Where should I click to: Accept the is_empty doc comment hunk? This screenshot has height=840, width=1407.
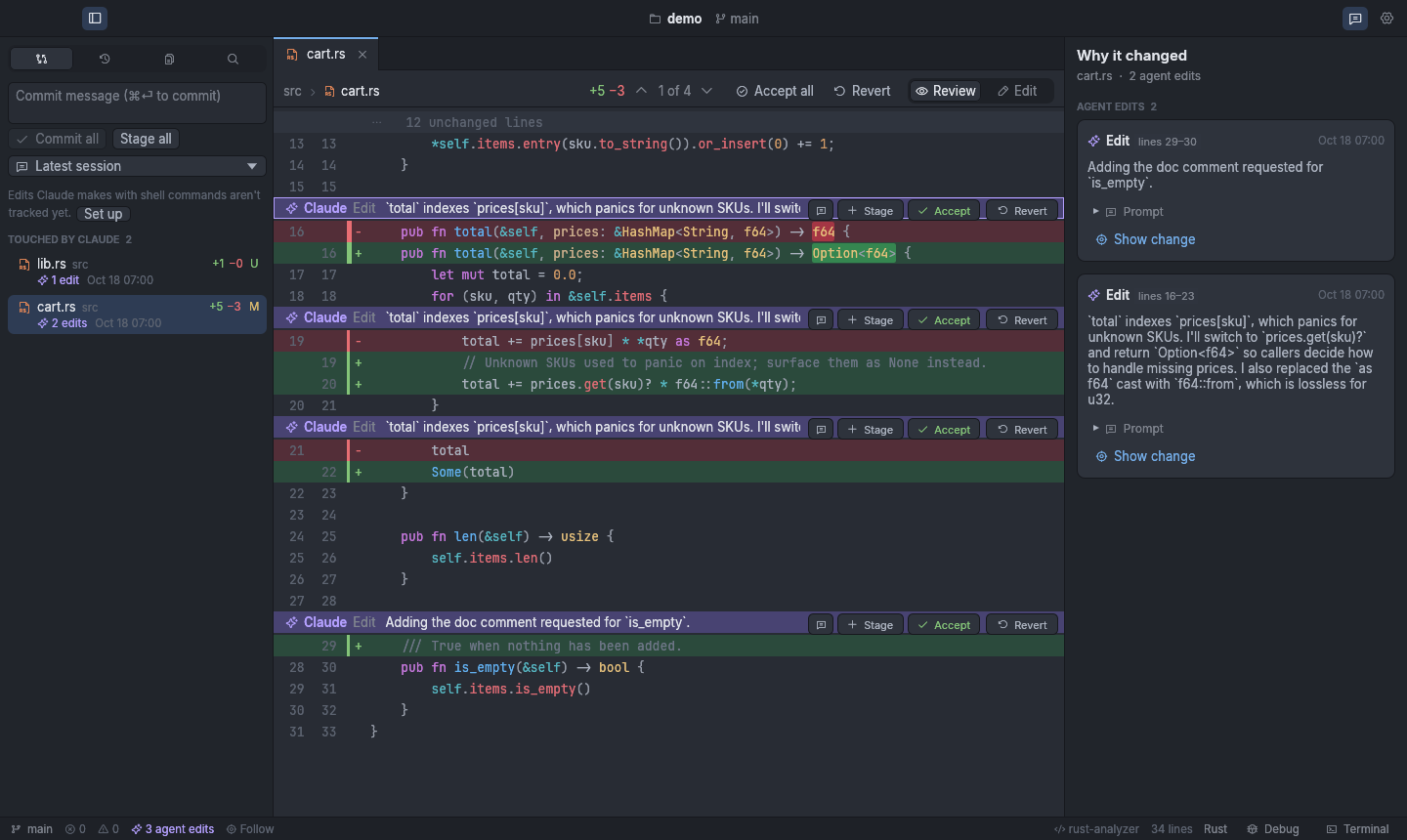tap(944, 625)
